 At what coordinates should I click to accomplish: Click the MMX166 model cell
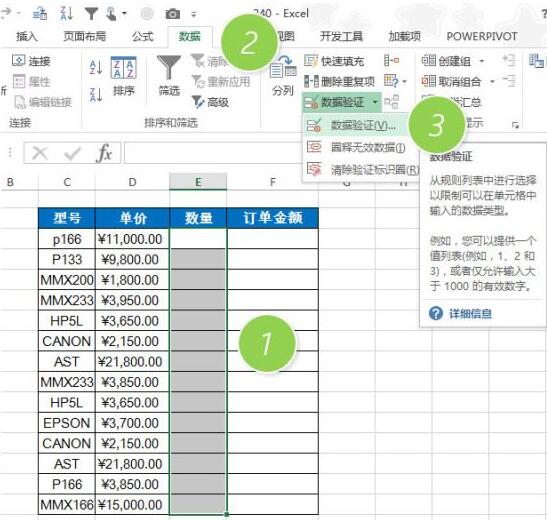(x=67, y=504)
